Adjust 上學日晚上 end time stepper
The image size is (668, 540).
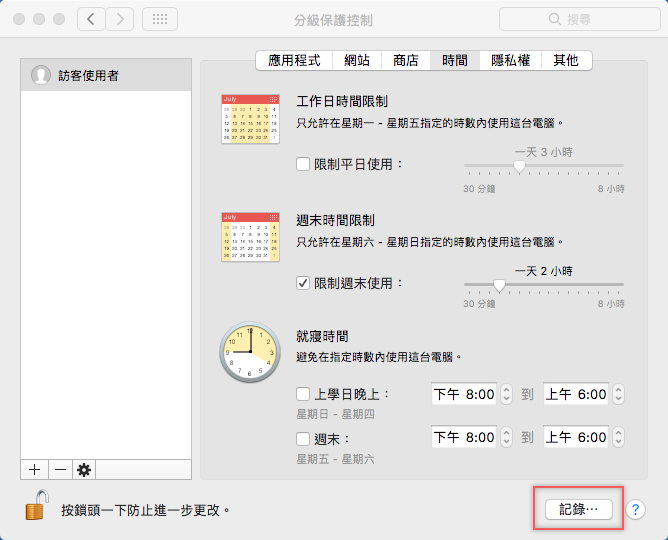(619, 394)
